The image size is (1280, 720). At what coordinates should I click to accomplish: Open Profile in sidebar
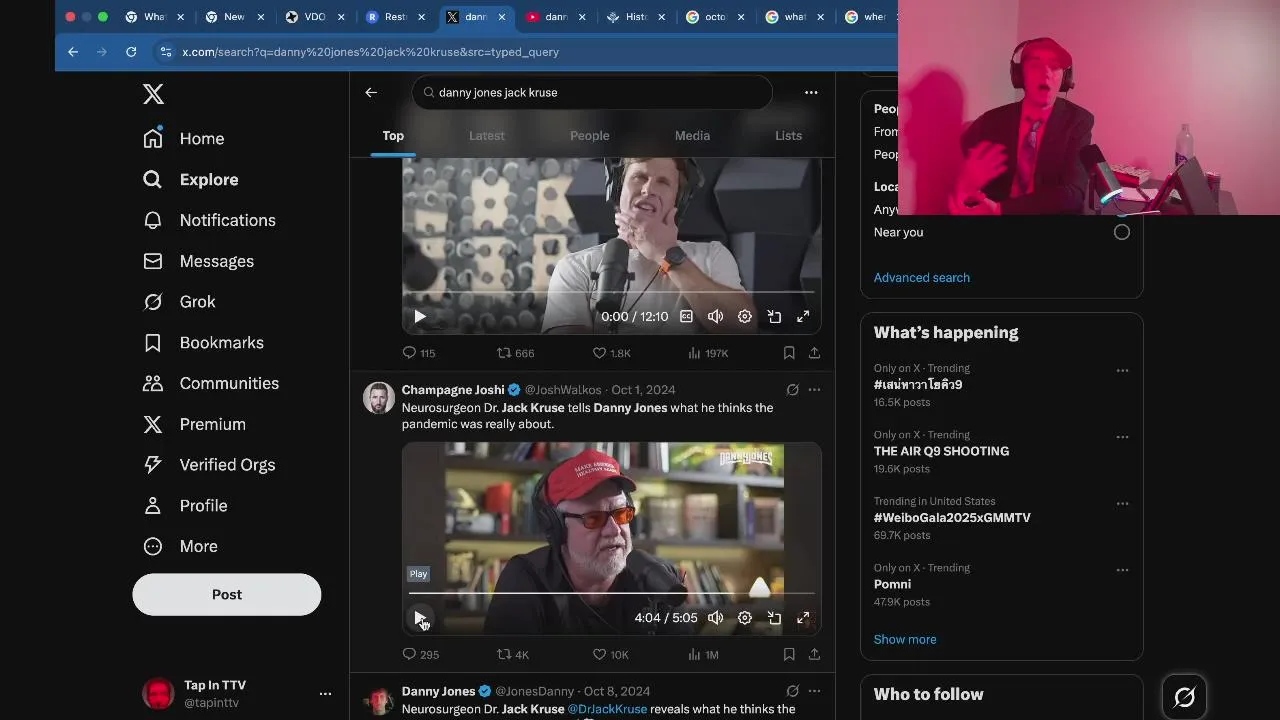point(185,505)
